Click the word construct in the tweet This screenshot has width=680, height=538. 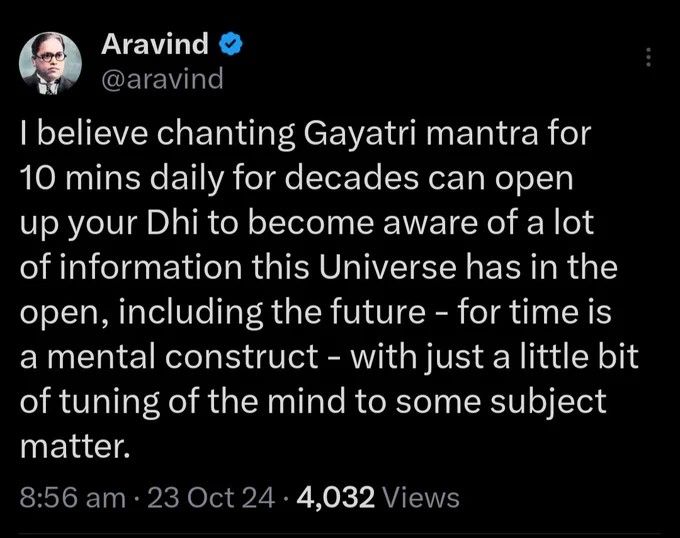point(241,356)
